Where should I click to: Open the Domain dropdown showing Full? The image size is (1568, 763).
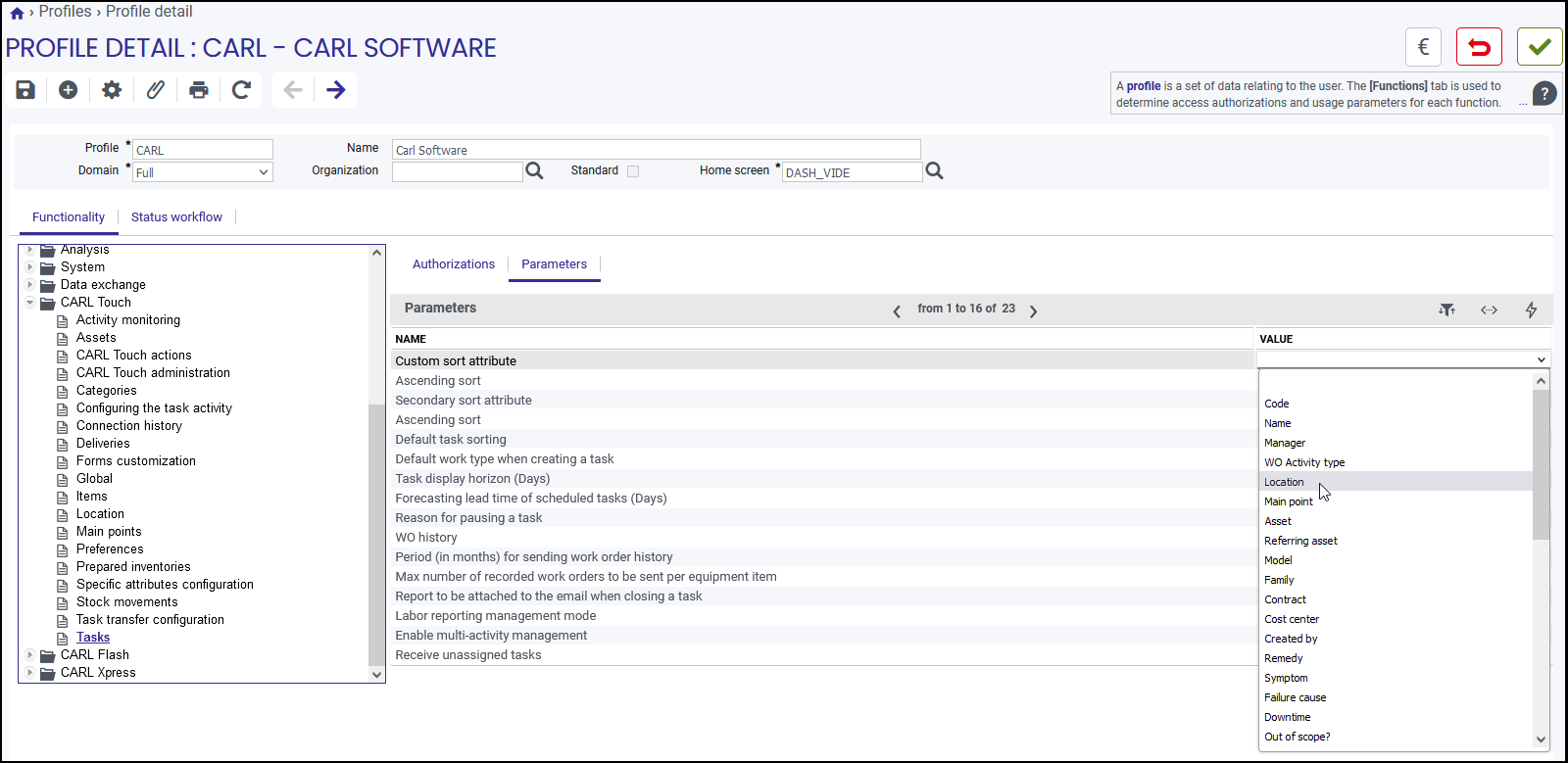(203, 172)
